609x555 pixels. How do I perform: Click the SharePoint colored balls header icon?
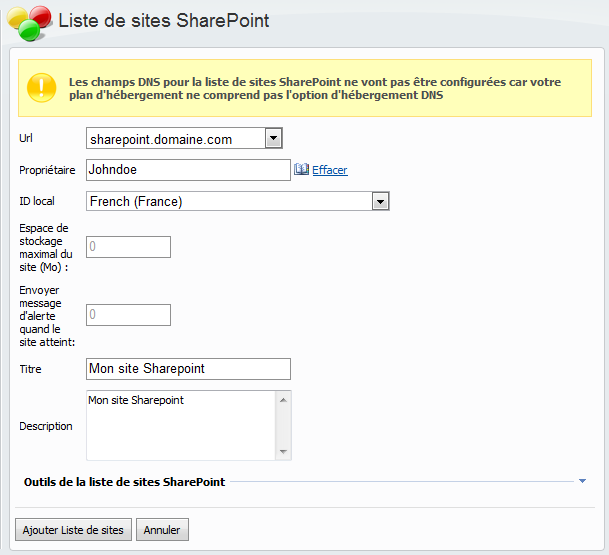30,22
